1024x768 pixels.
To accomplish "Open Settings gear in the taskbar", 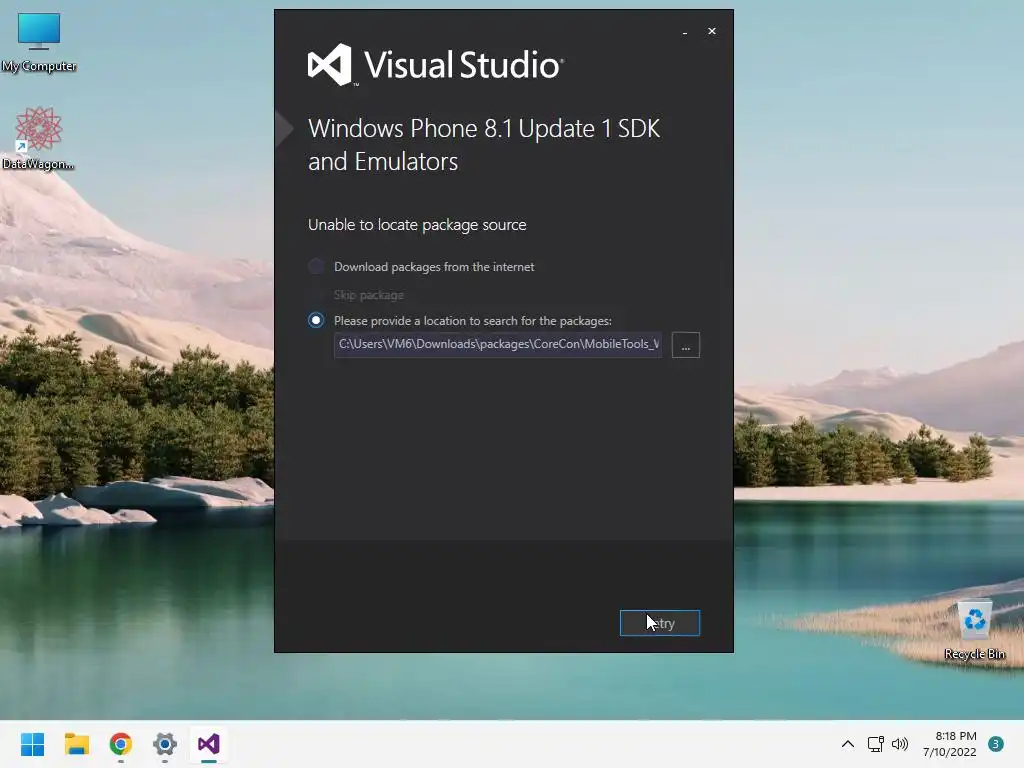I will pos(165,744).
